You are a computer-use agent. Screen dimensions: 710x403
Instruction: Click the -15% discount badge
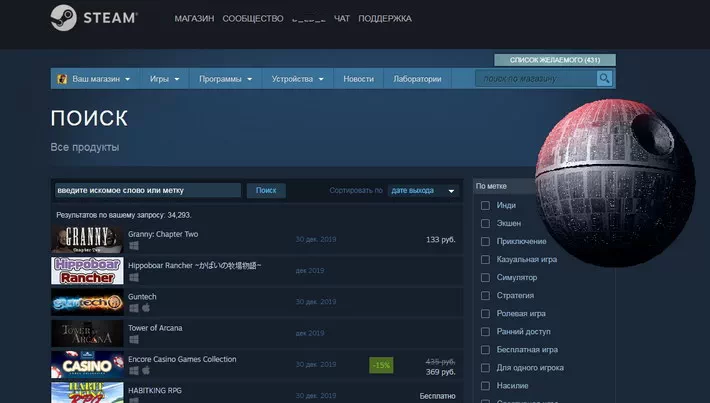381,365
